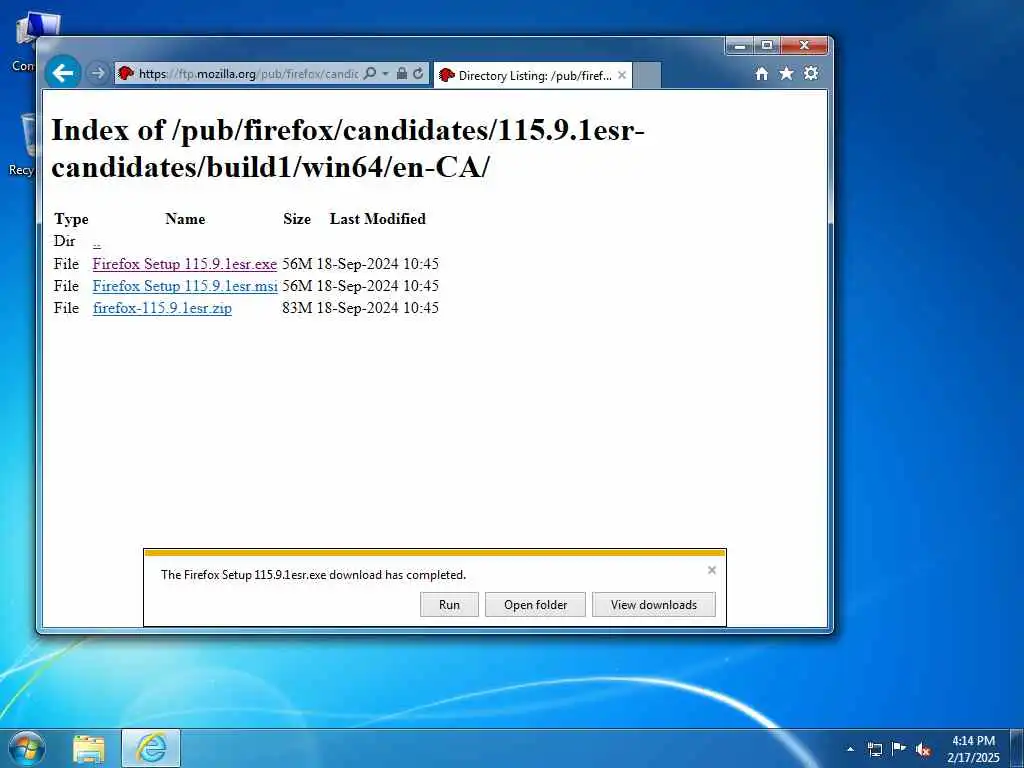Go back with the IE back arrow

point(63,72)
